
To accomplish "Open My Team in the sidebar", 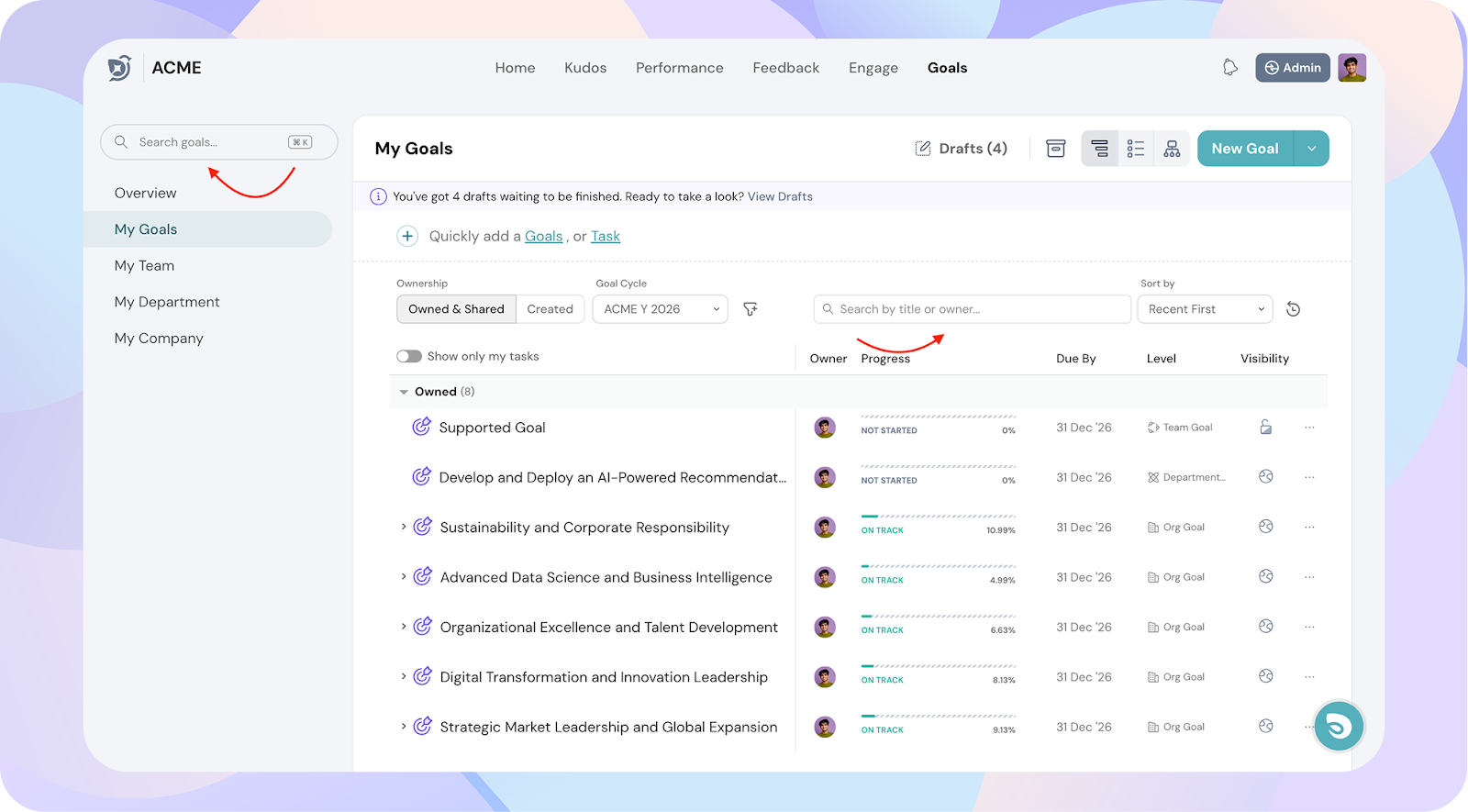I will pos(144,265).
